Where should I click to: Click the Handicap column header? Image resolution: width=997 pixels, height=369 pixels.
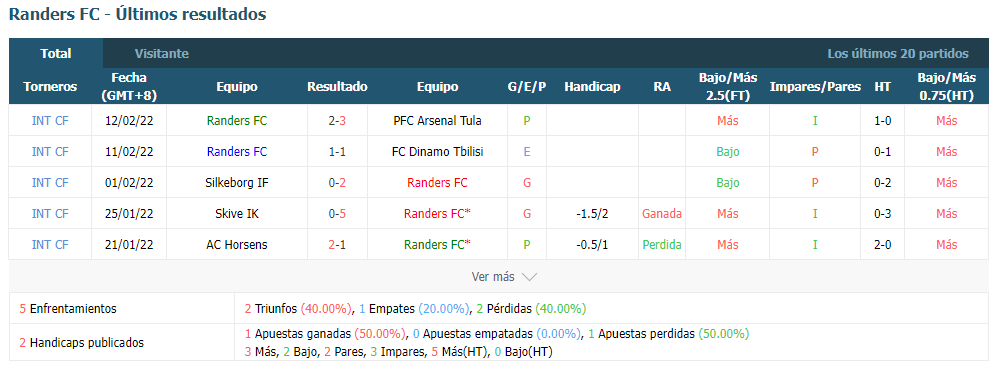coord(592,87)
